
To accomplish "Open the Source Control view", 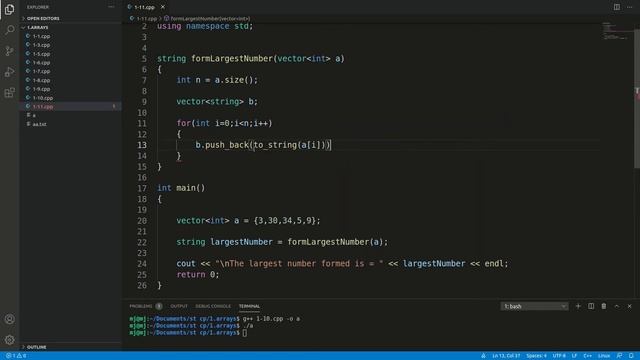I will (9, 51).
